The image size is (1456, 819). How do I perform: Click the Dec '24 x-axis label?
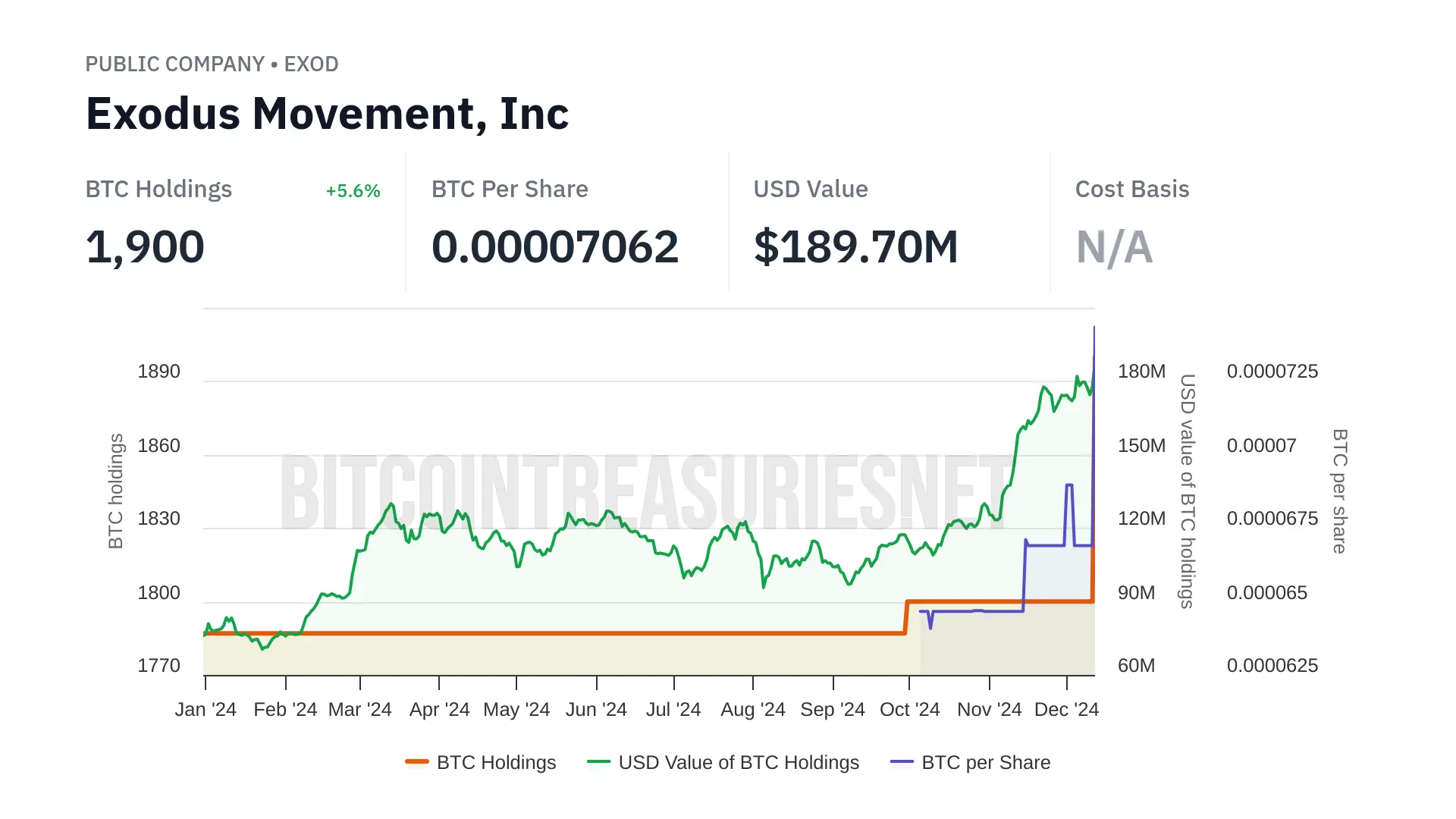[1066, 710]
